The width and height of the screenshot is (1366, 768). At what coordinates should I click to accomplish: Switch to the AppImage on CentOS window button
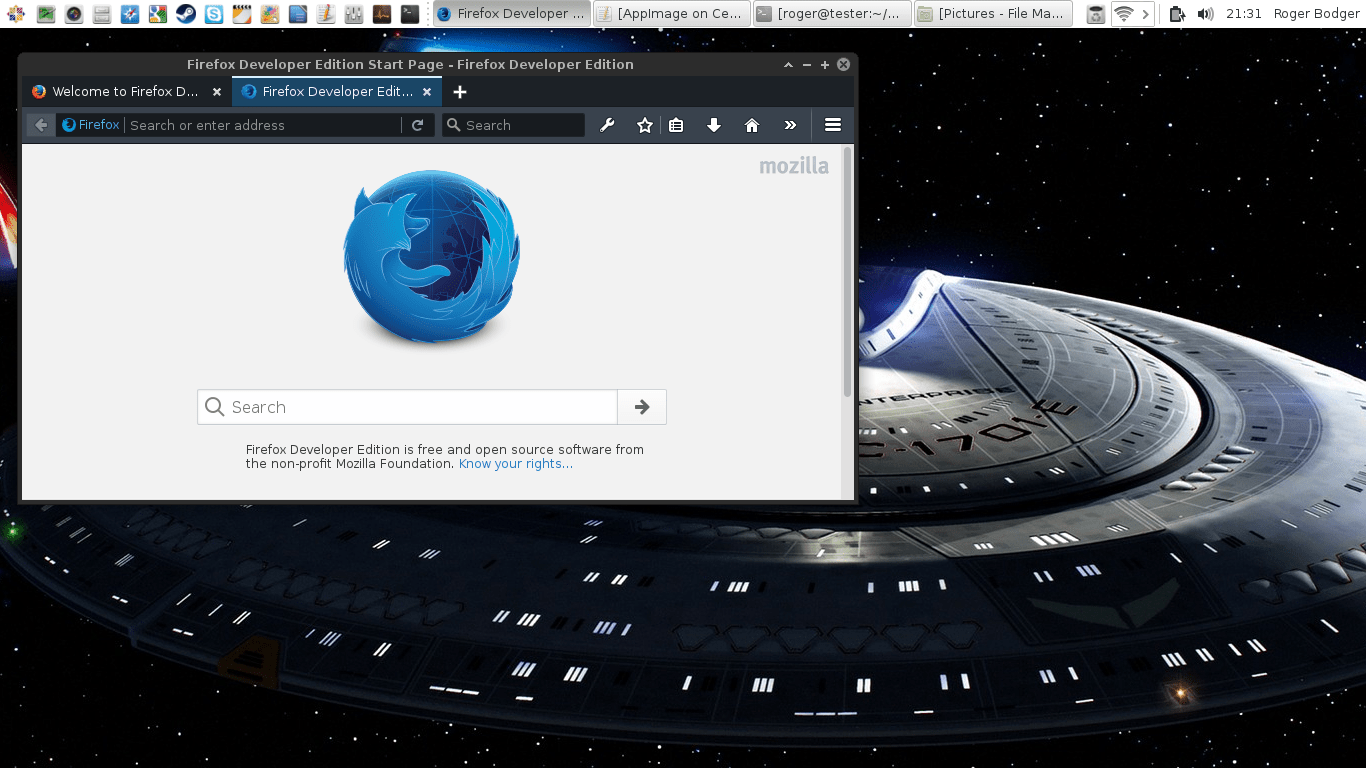click(671, 14)
